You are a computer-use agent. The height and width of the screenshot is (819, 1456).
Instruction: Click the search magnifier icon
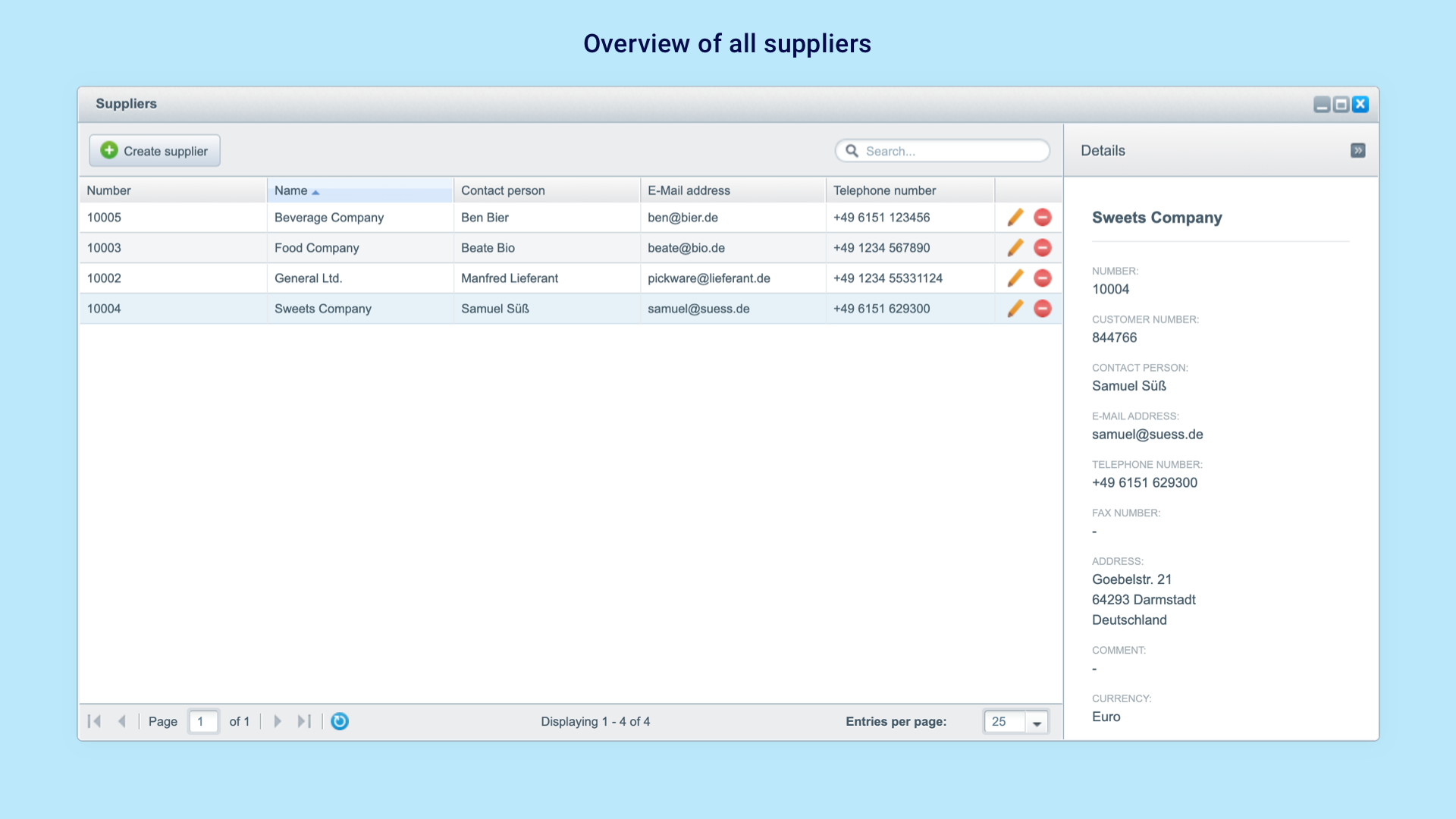click(x=852, y=151)
